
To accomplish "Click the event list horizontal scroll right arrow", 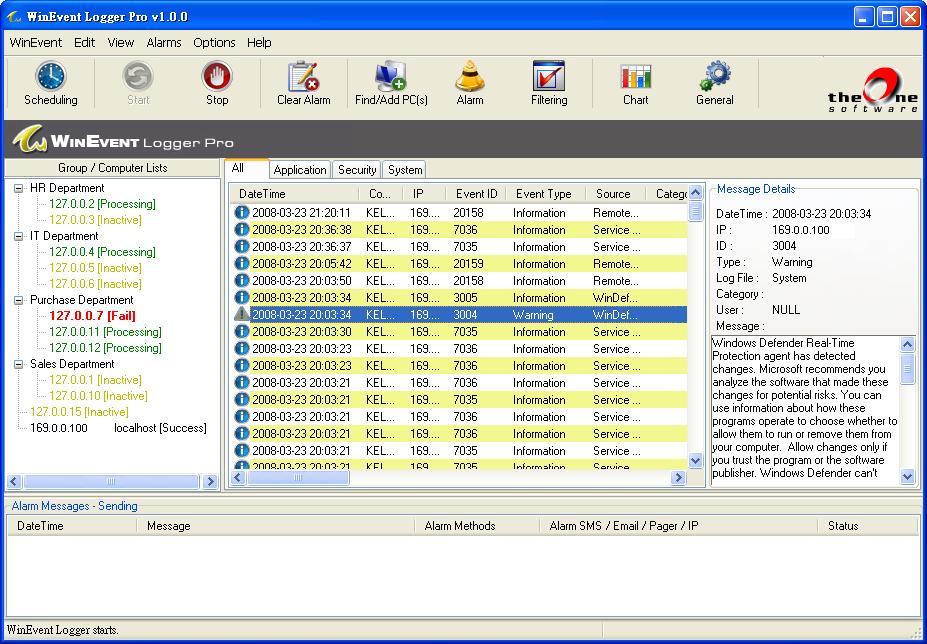I will click(679, 477).
